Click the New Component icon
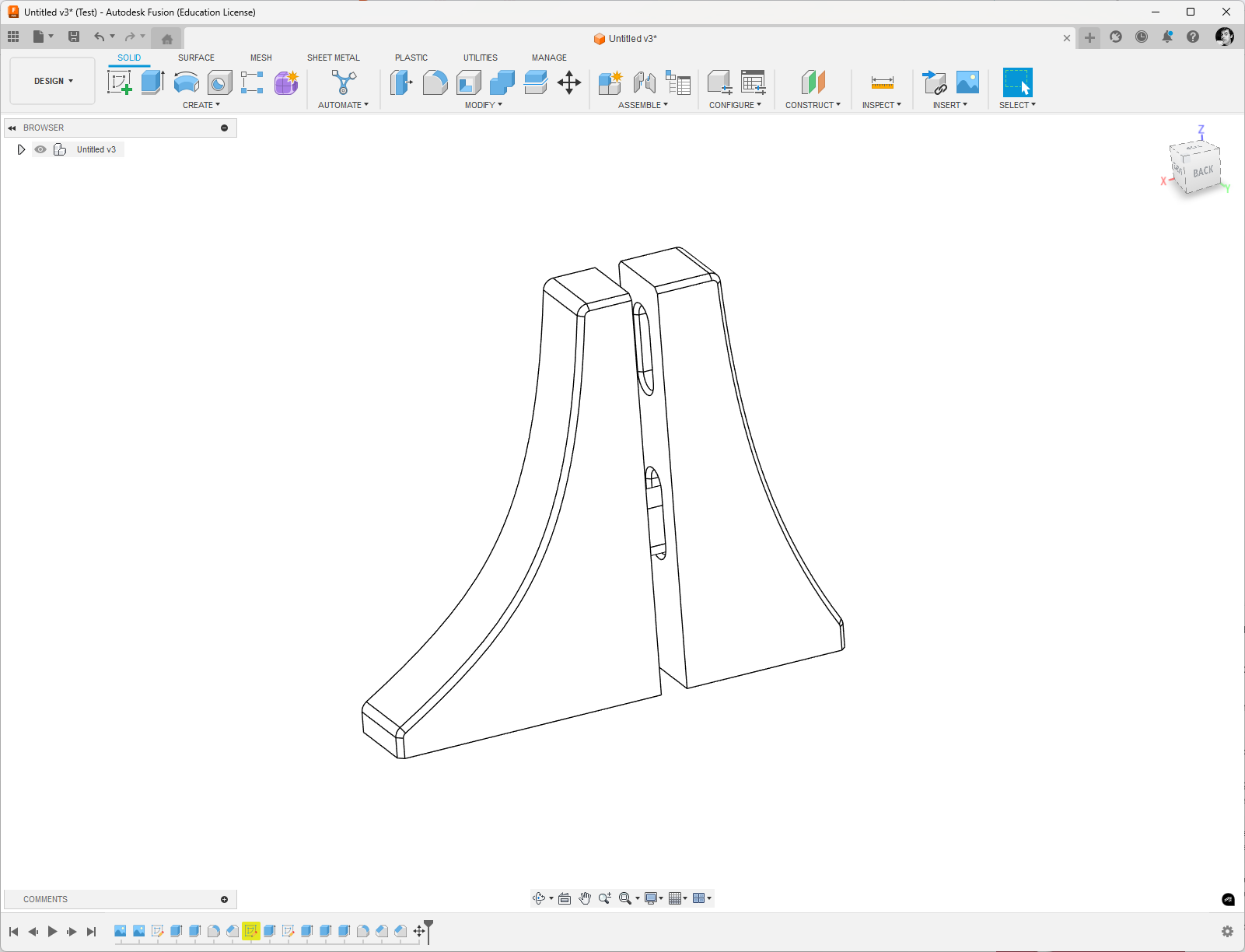1245x952 pixels. coord(610,82)
